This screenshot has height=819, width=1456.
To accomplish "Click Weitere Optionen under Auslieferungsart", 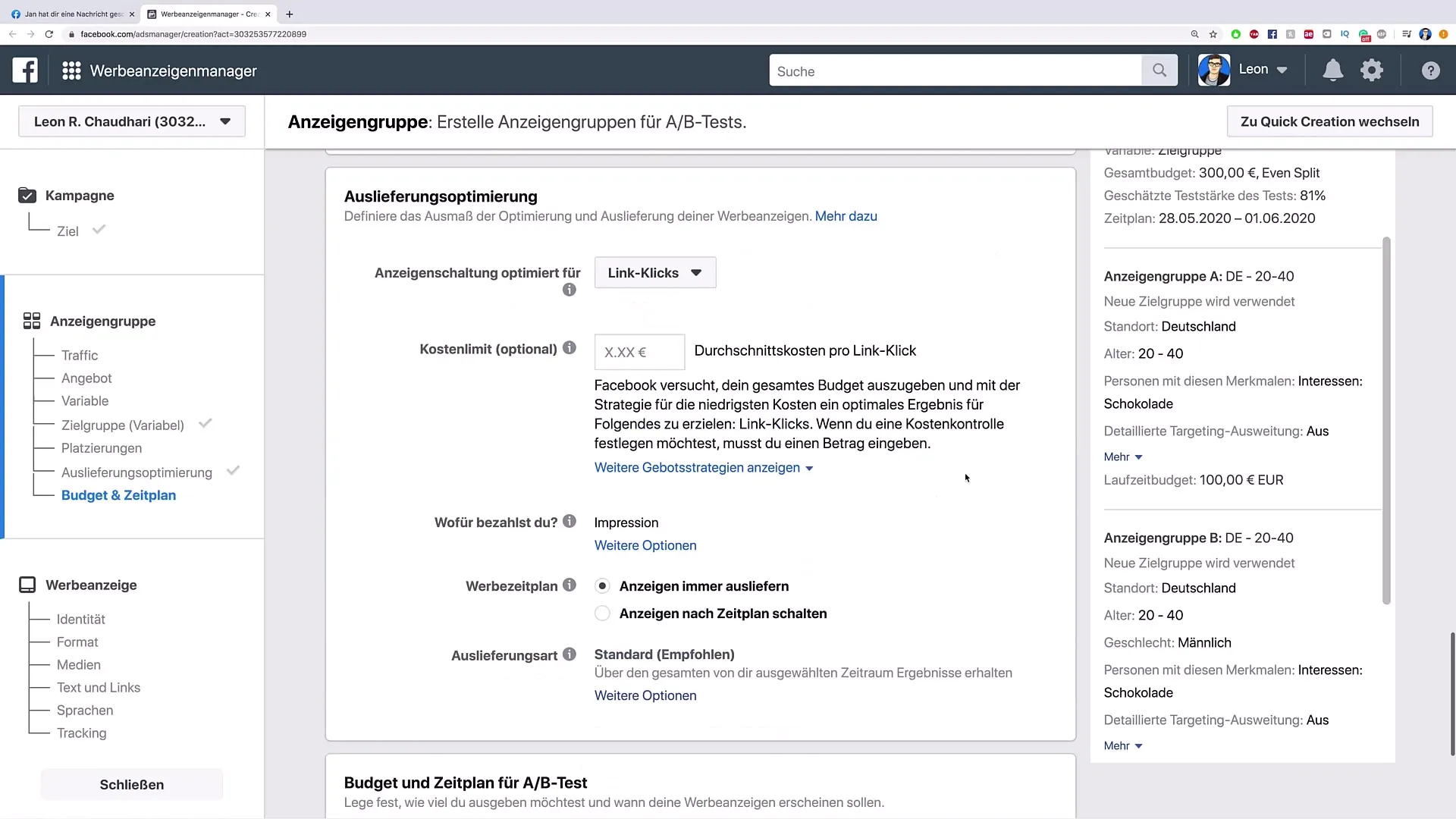I will pos(645,695).
